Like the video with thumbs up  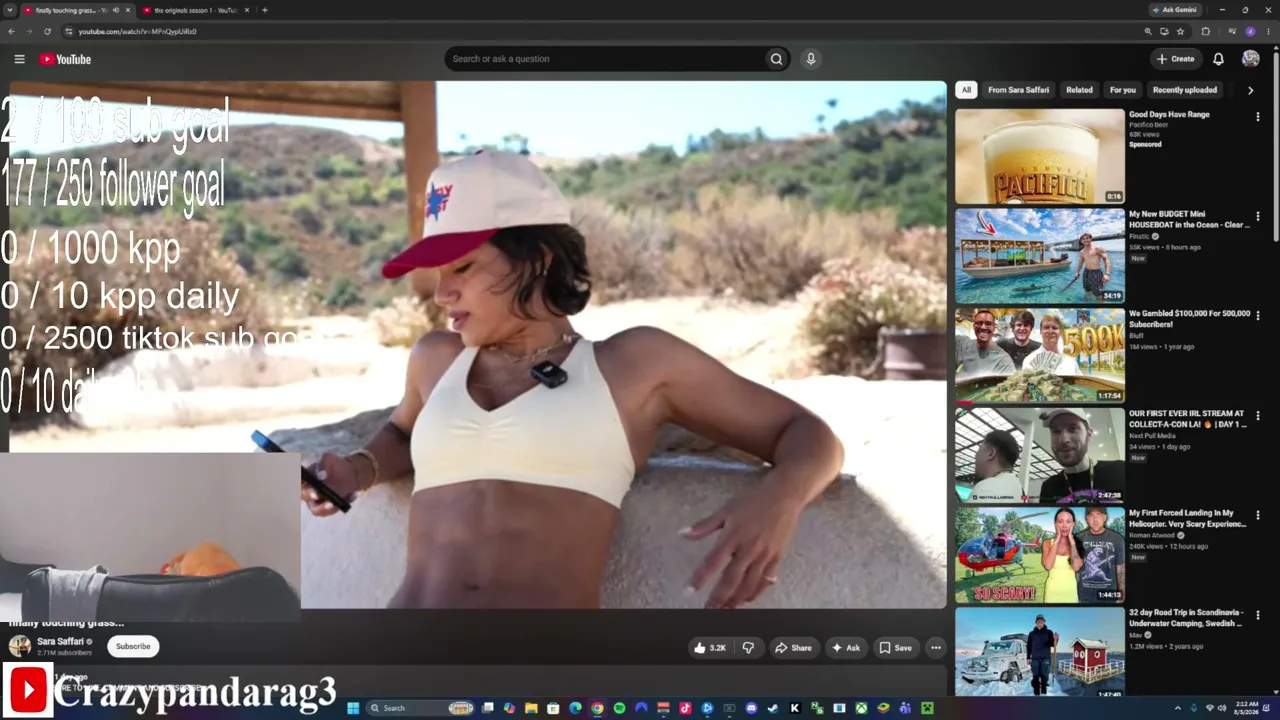pos(710,648)
